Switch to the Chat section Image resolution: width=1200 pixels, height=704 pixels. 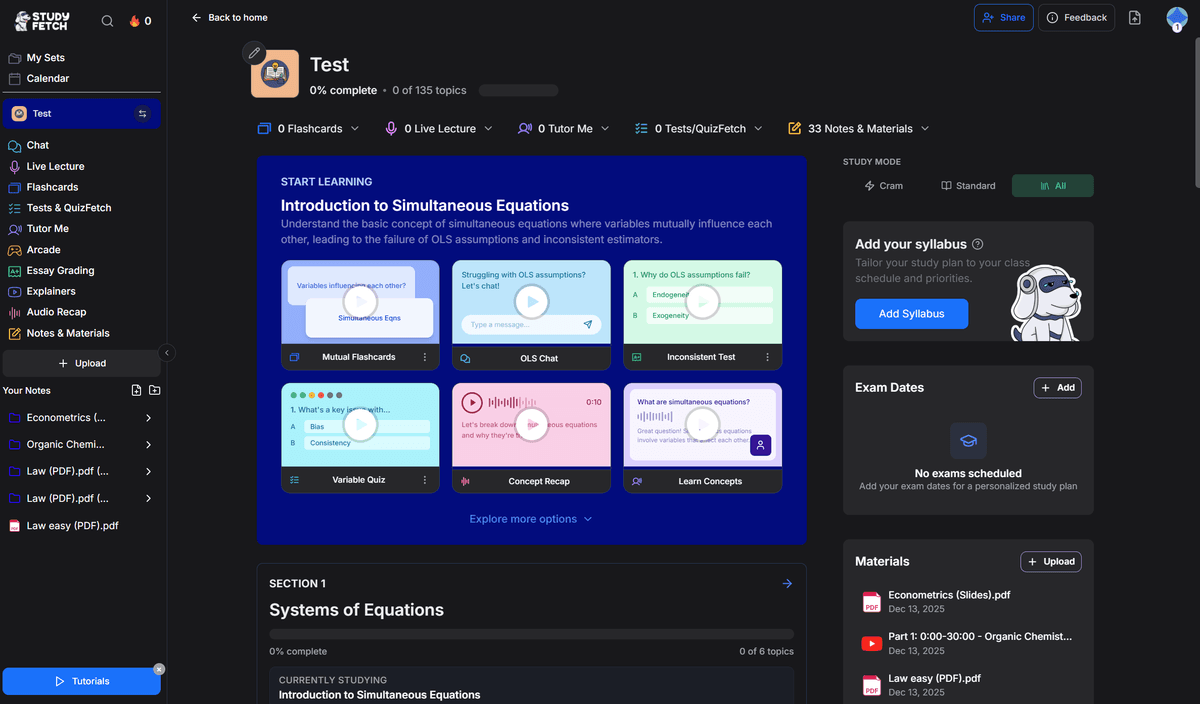pos(38,145)
